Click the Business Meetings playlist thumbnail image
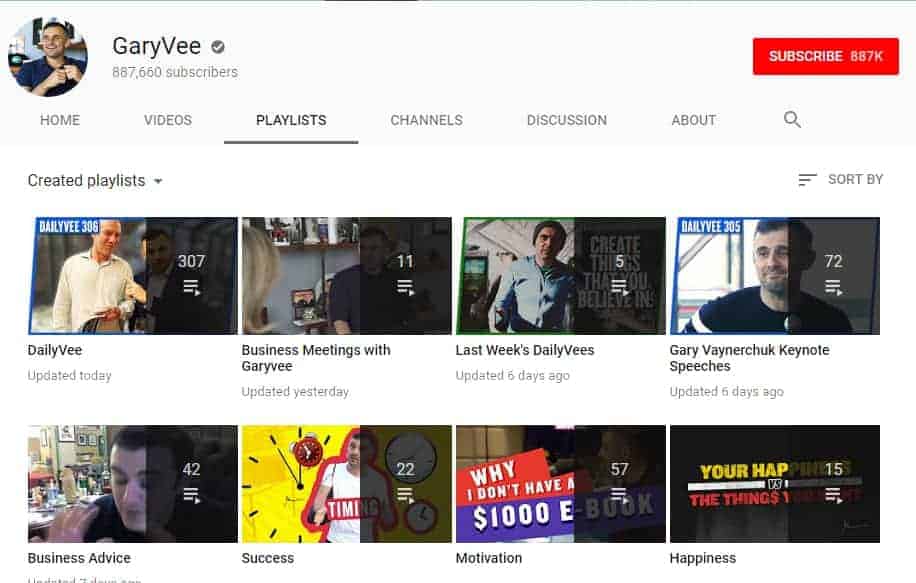This screenshot has height=583, width=916. pos(346,276)
